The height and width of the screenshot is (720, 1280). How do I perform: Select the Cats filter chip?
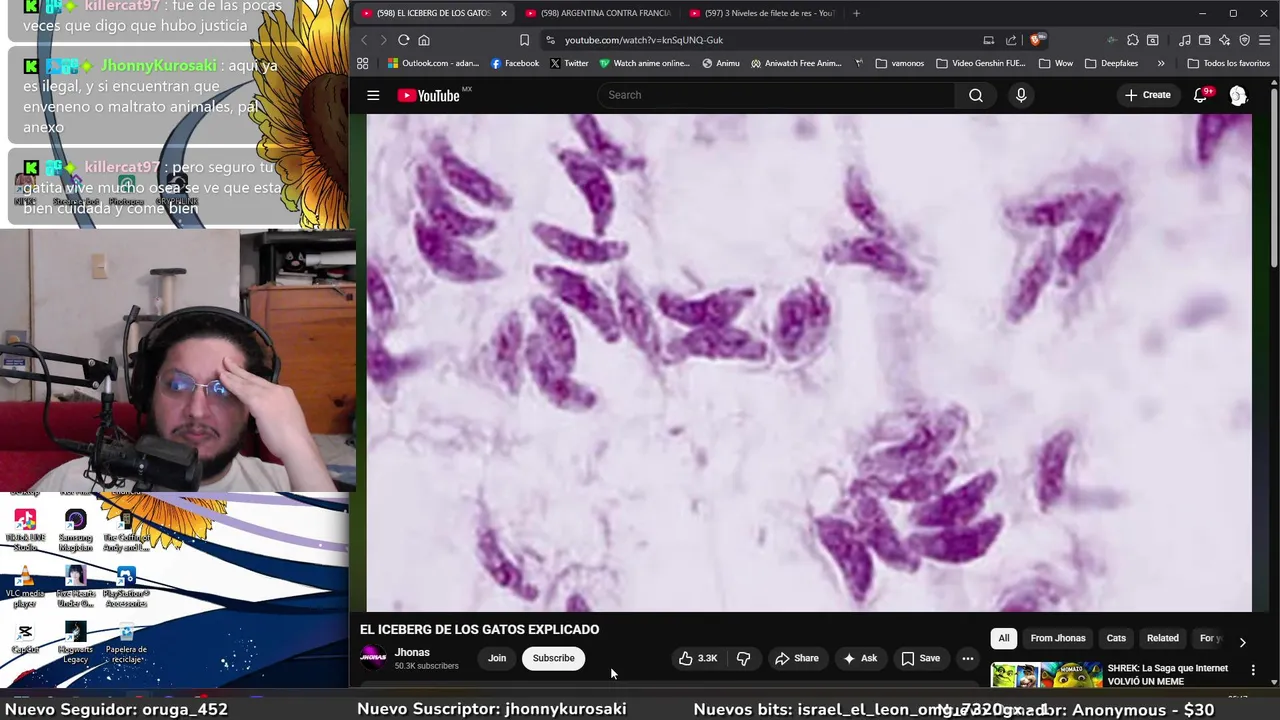[1116, 638]
